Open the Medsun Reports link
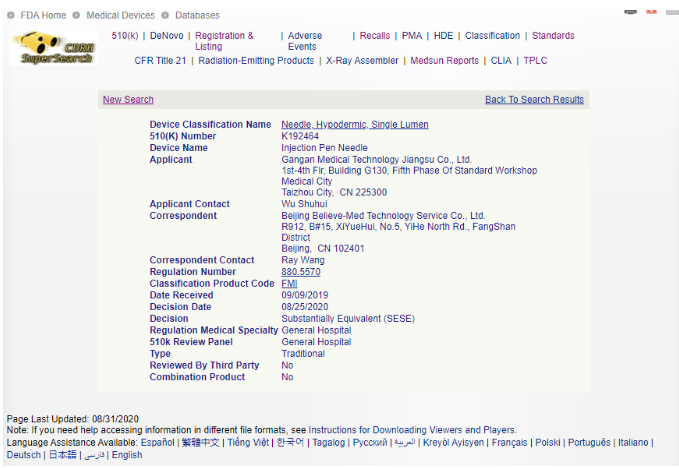Image resolution: width=679 pixels, height=468 pixels. (x=444, y=61)
